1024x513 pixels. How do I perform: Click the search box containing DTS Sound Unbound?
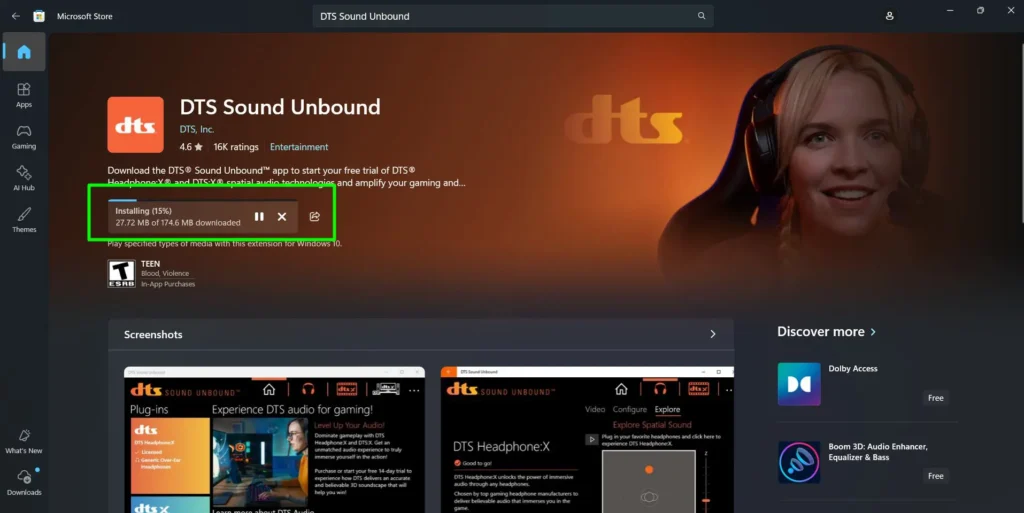pos(500,16)
